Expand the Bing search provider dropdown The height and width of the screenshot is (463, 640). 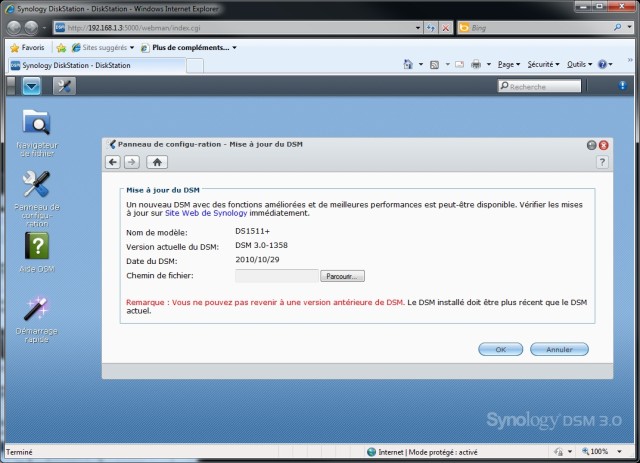630,27
